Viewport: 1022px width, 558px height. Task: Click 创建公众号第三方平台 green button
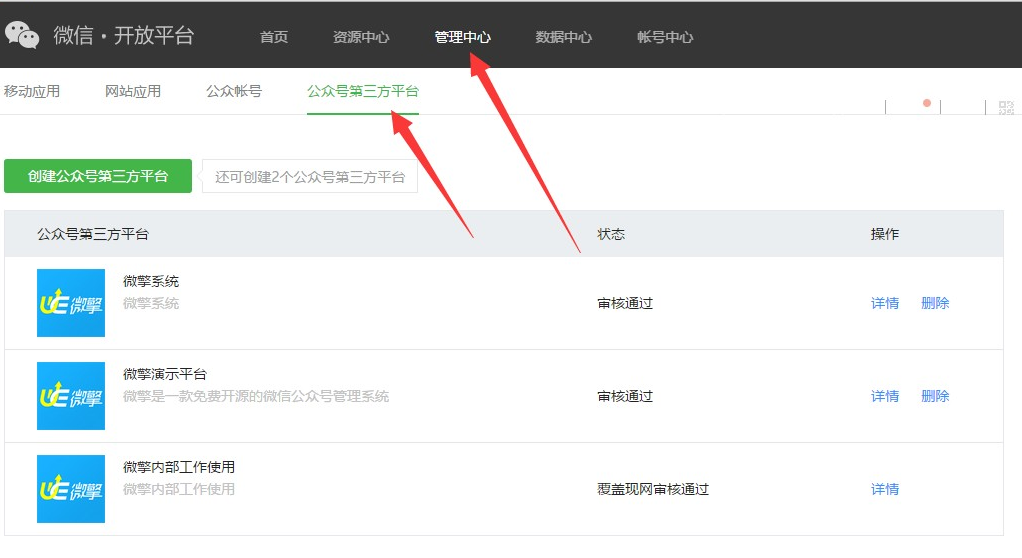coord(98,176)
